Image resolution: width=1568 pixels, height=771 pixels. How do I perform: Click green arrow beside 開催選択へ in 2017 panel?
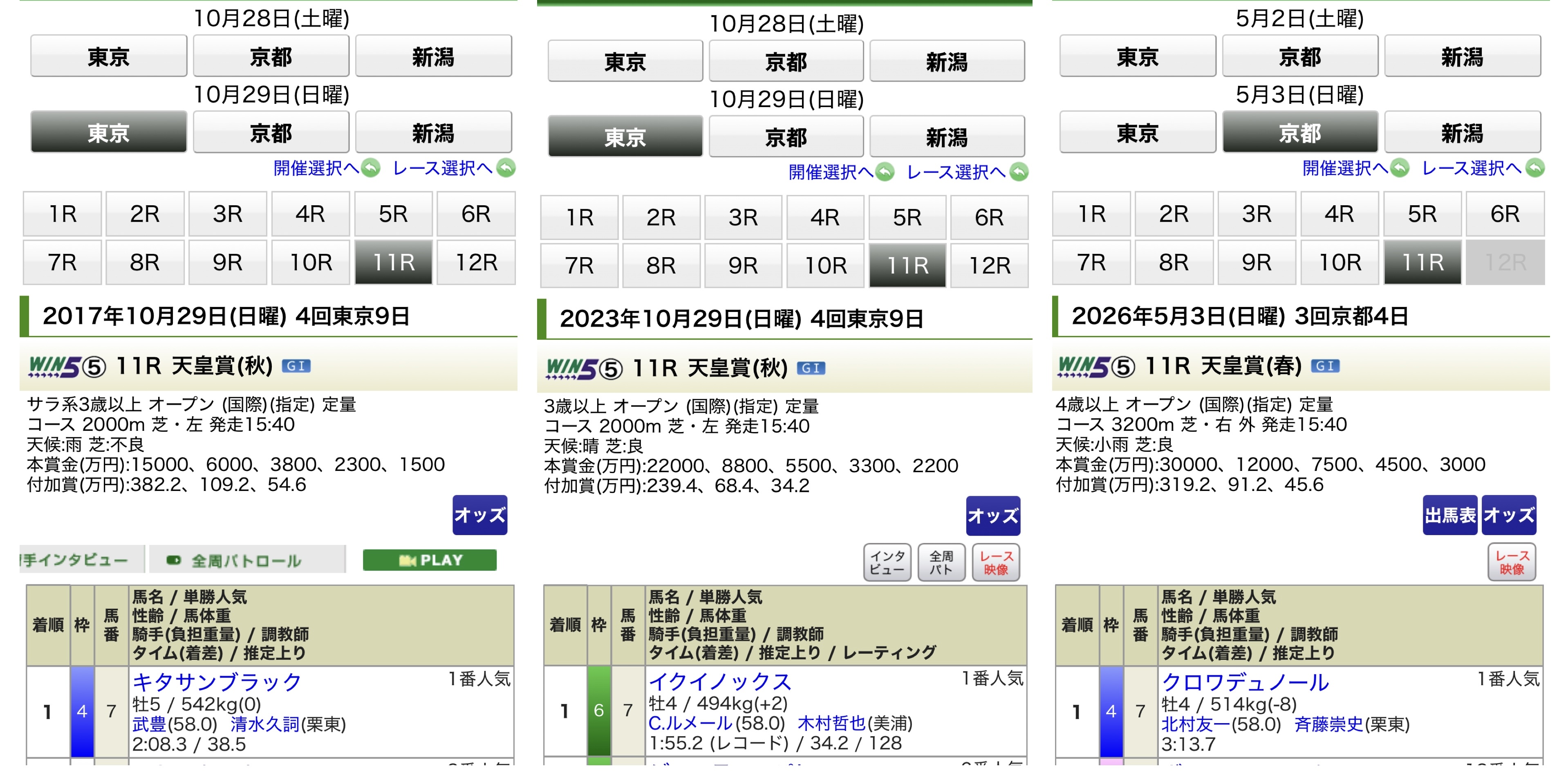click(371, 168)
